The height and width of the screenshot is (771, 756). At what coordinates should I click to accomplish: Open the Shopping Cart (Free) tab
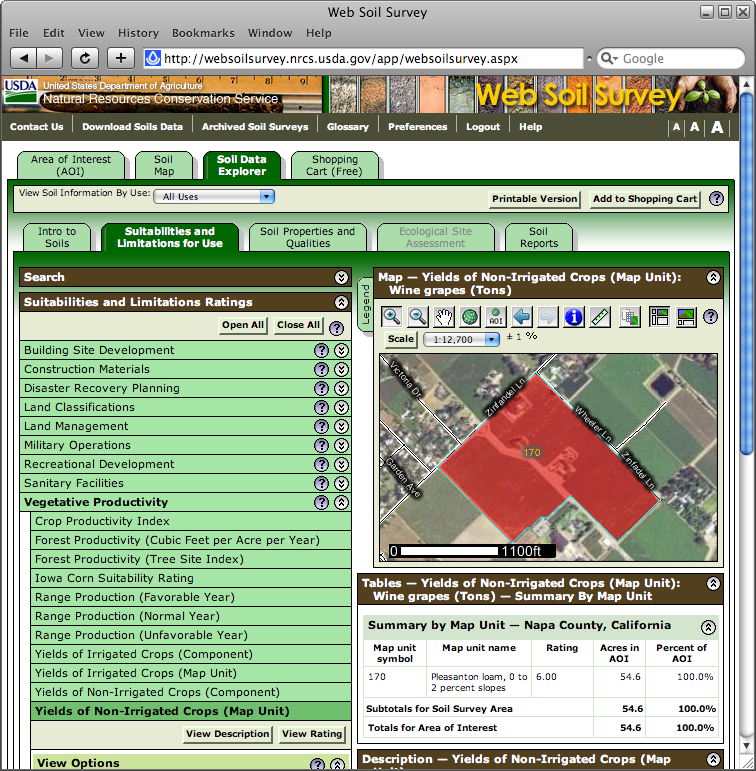[334, 165]
